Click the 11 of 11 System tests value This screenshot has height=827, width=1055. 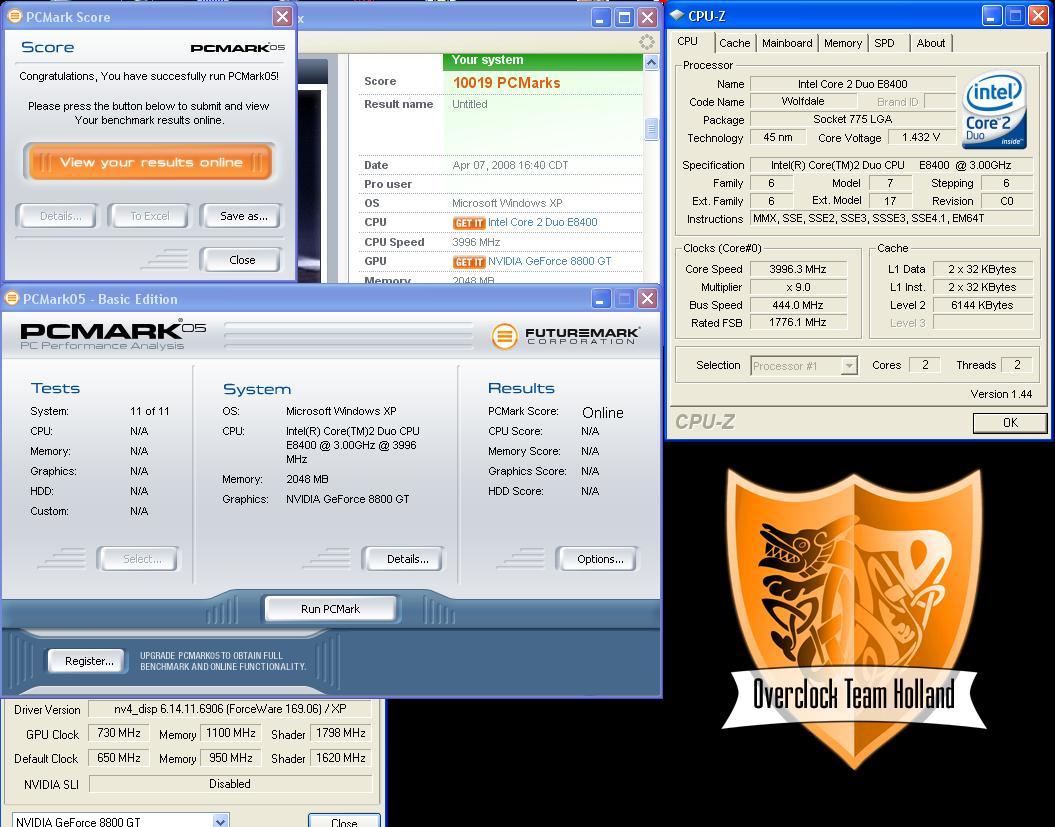coord(149,411)
